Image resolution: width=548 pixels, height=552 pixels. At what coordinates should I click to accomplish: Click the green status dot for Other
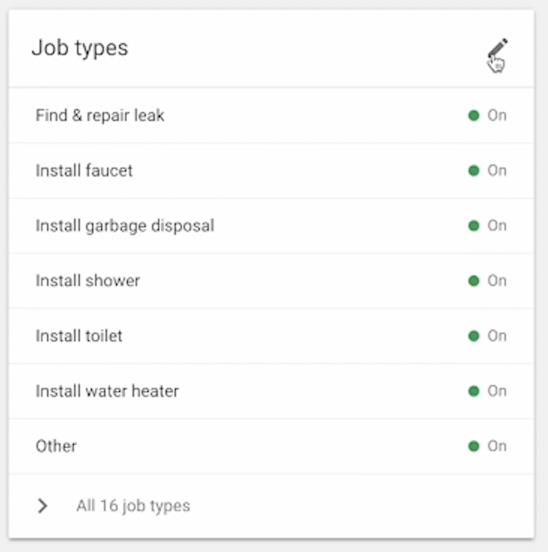click(474, 446)
